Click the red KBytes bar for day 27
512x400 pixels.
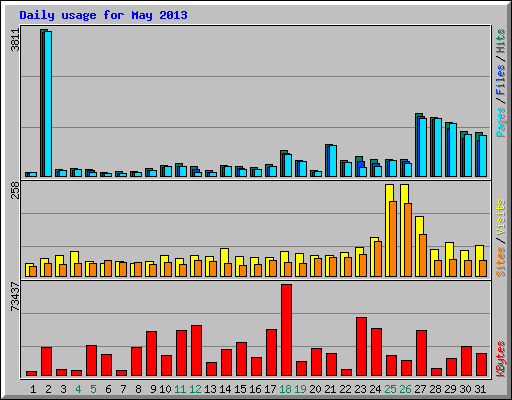[421, 353]
